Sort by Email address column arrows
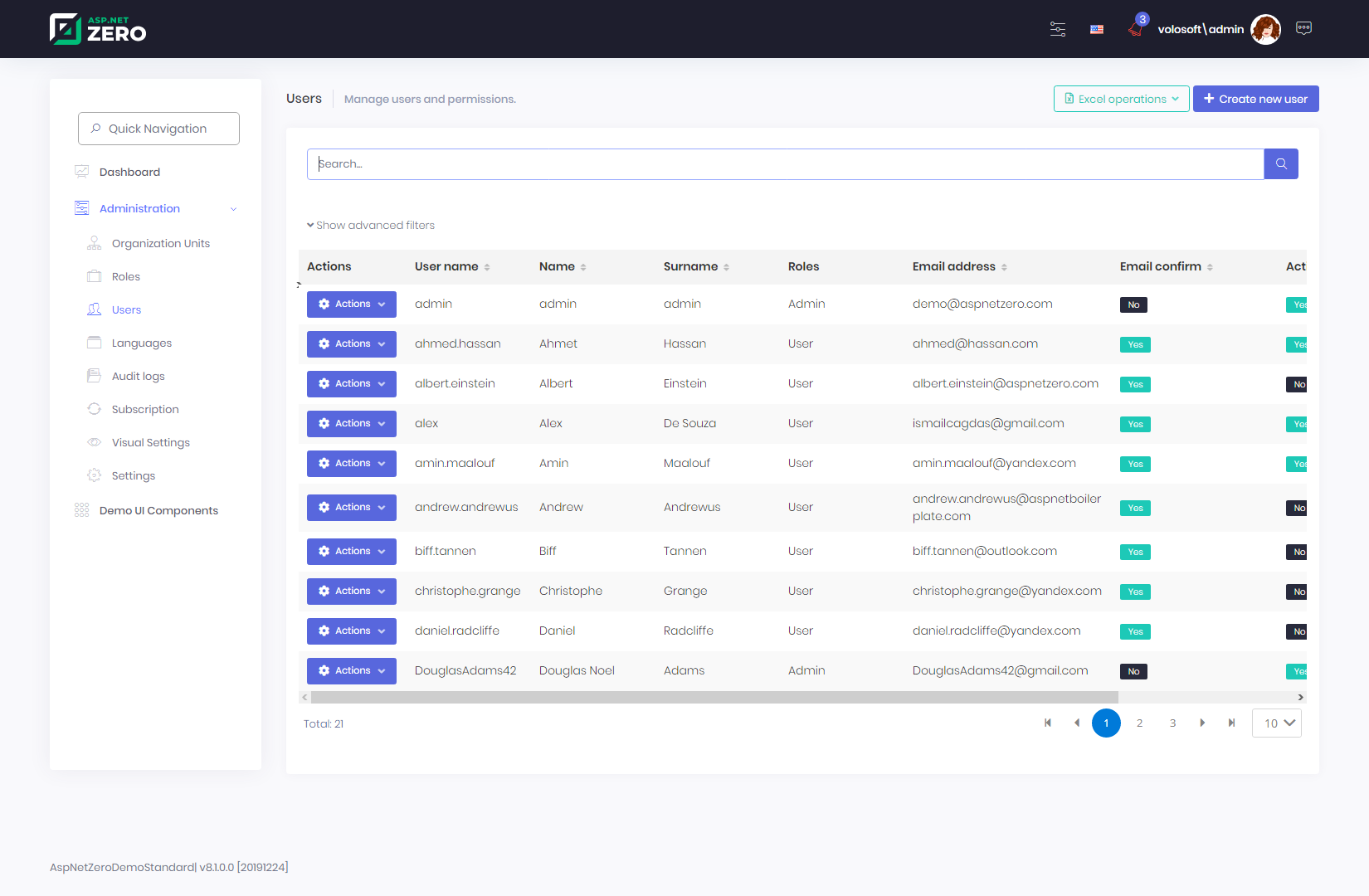The image size is (1369, 896). (1004, 267)
